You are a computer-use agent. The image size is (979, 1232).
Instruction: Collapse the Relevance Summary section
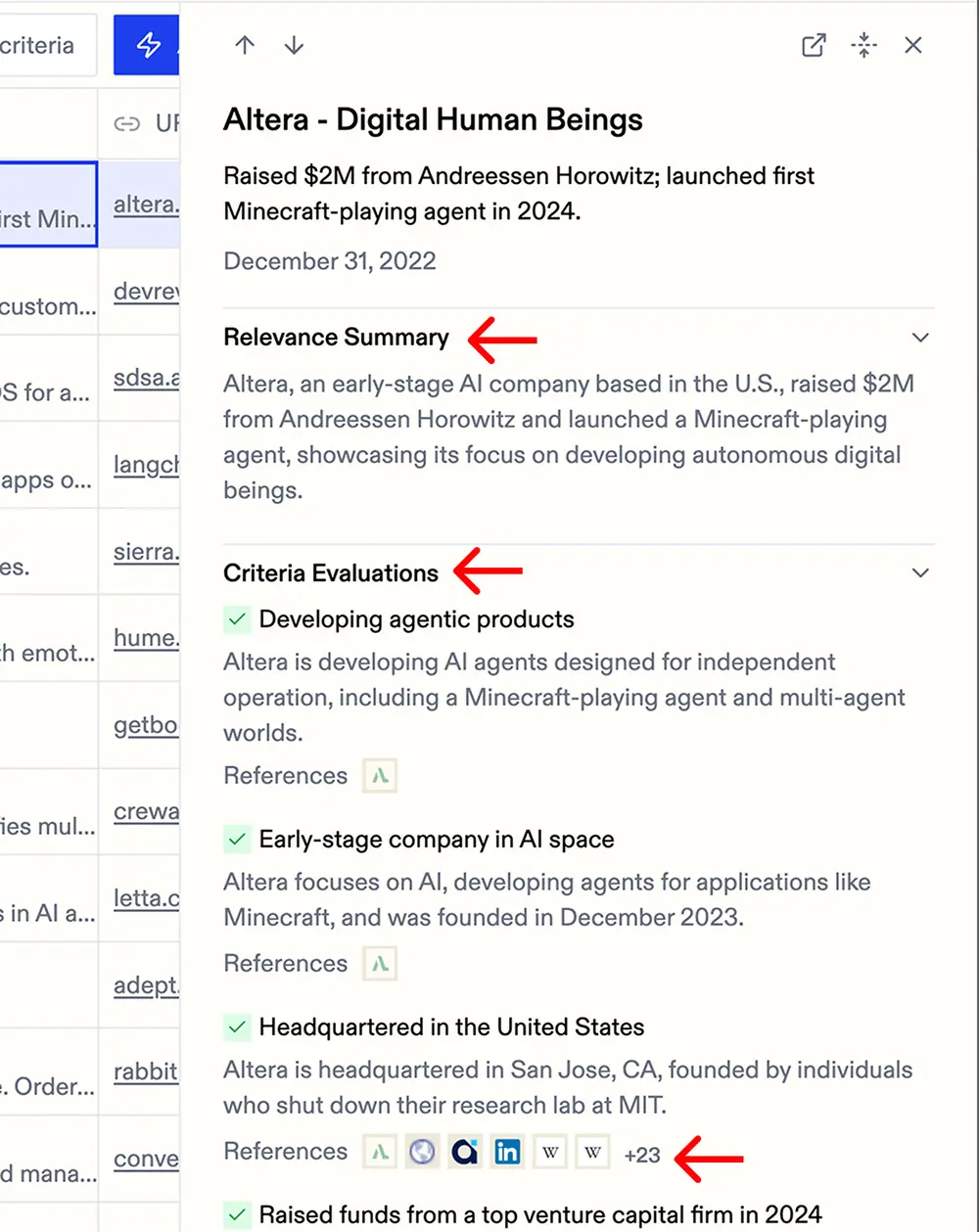click(919, 338)
